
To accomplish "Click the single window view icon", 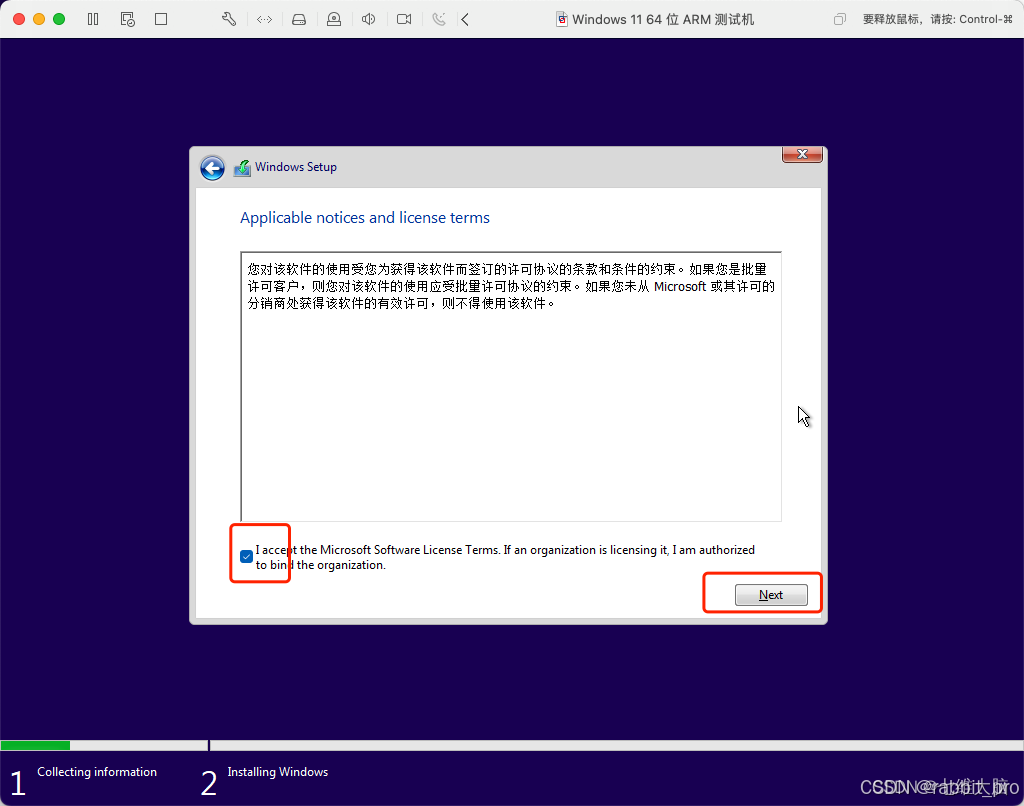I will [161, 19].
